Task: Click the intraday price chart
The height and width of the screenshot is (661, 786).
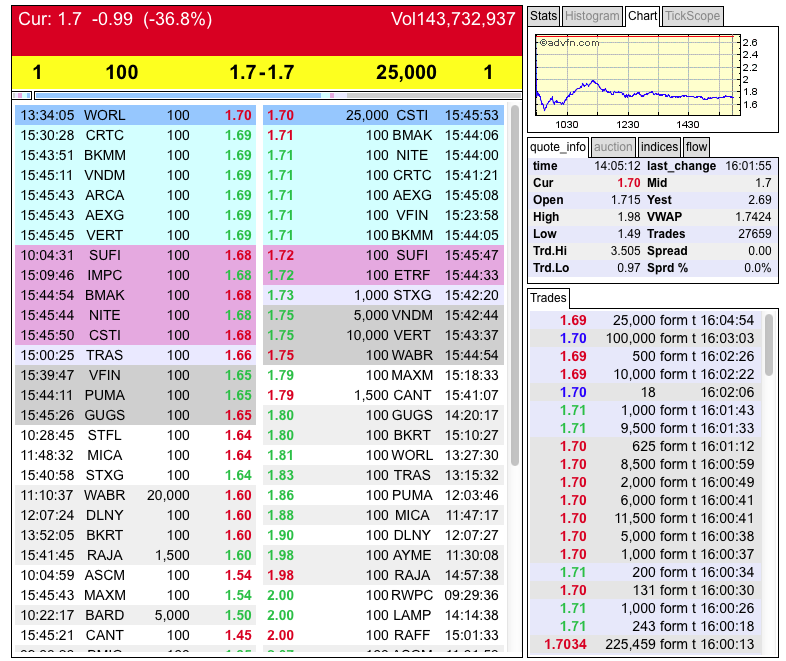Action: pyautogui.click(x=638, y=75)
